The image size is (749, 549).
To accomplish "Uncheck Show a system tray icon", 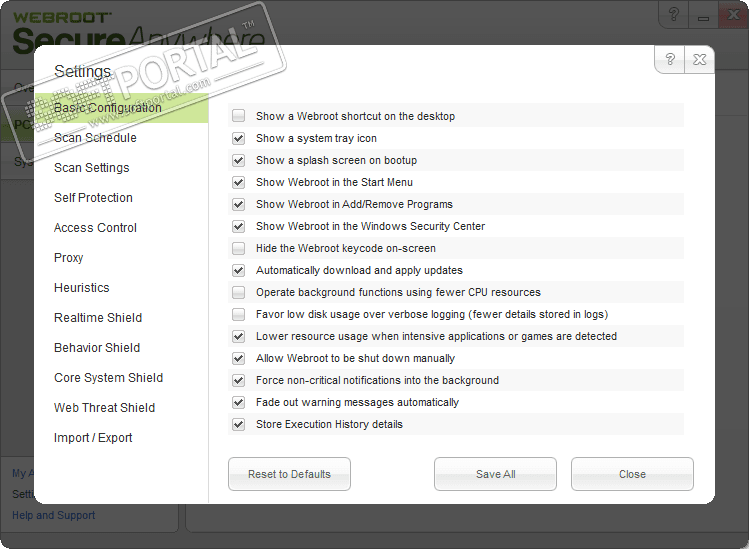I will [x=238, y=138].
